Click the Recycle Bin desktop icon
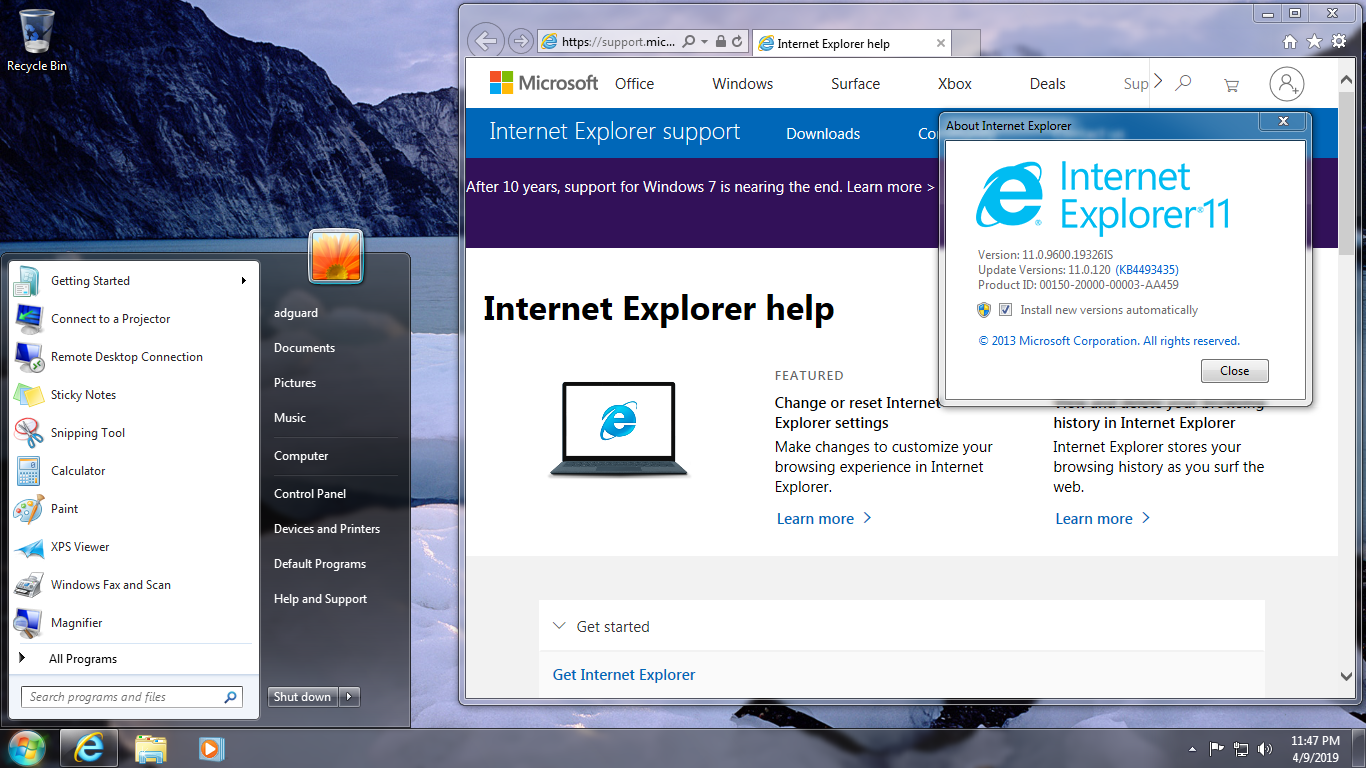1366x768 pixels. click(x=37, y=41)
